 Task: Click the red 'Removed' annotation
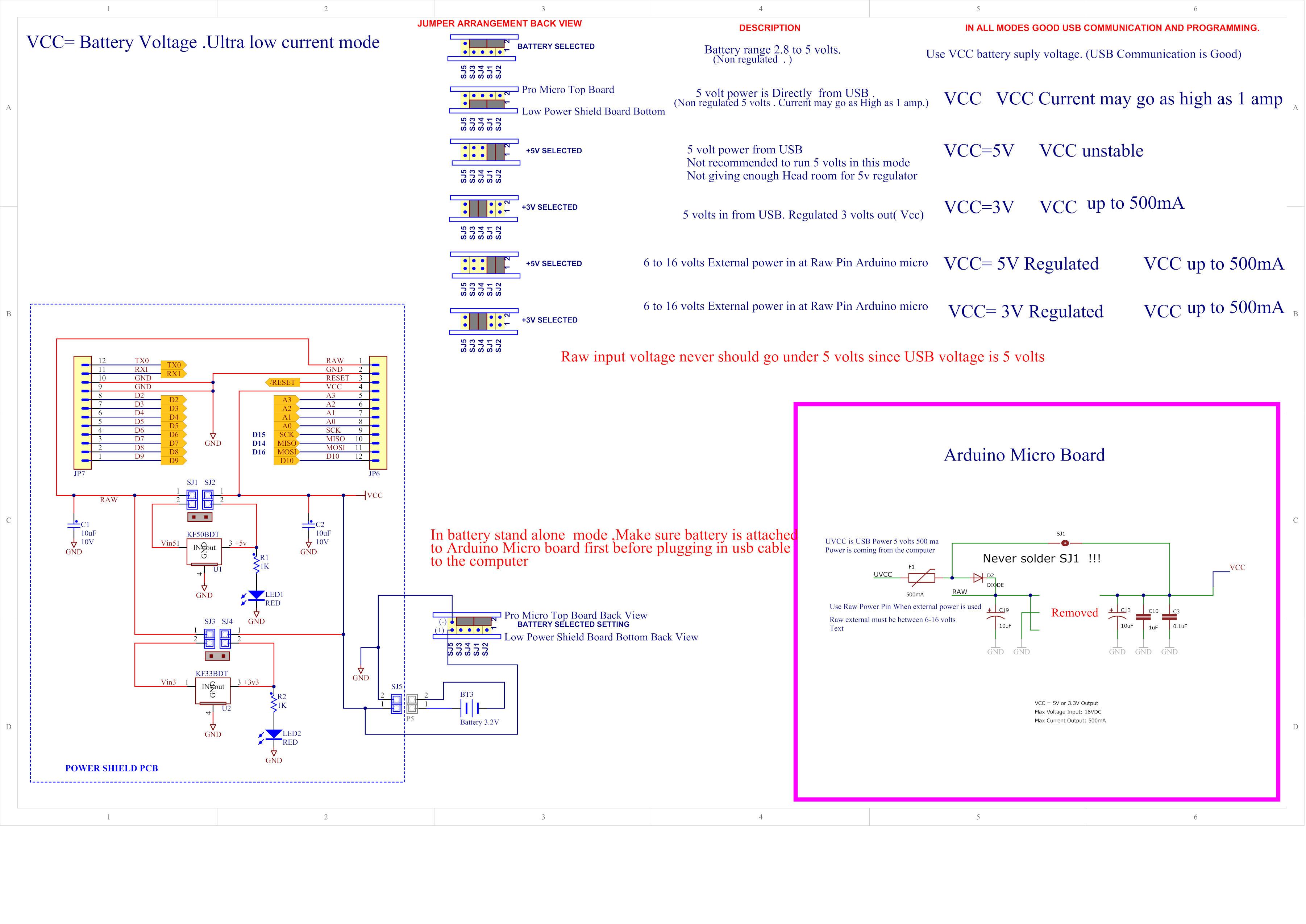pos(1074,613)
